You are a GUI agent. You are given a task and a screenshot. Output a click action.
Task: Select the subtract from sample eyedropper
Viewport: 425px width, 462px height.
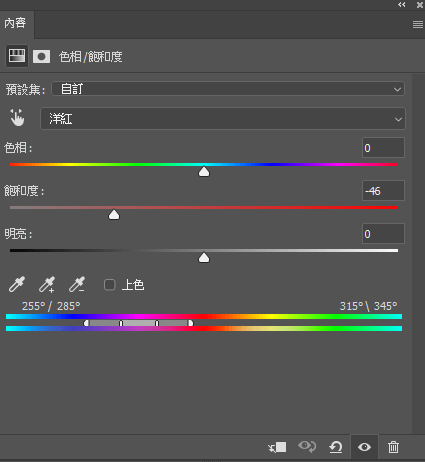(x=77, y=284)
